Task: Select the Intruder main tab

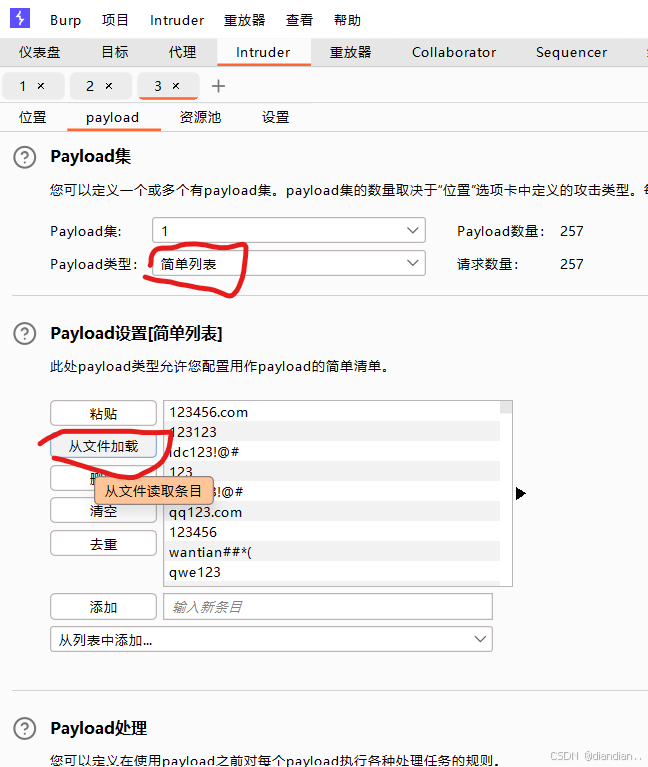Action: pyautogui.click(x=263, y=52)
